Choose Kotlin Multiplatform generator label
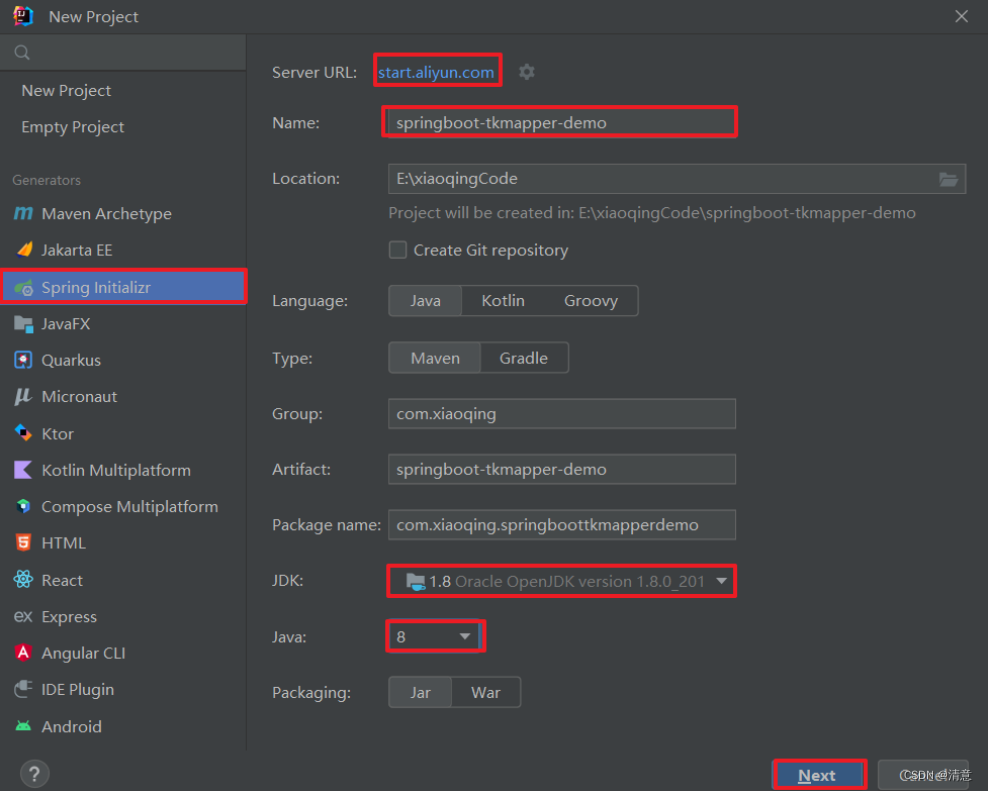 [116, 470]
